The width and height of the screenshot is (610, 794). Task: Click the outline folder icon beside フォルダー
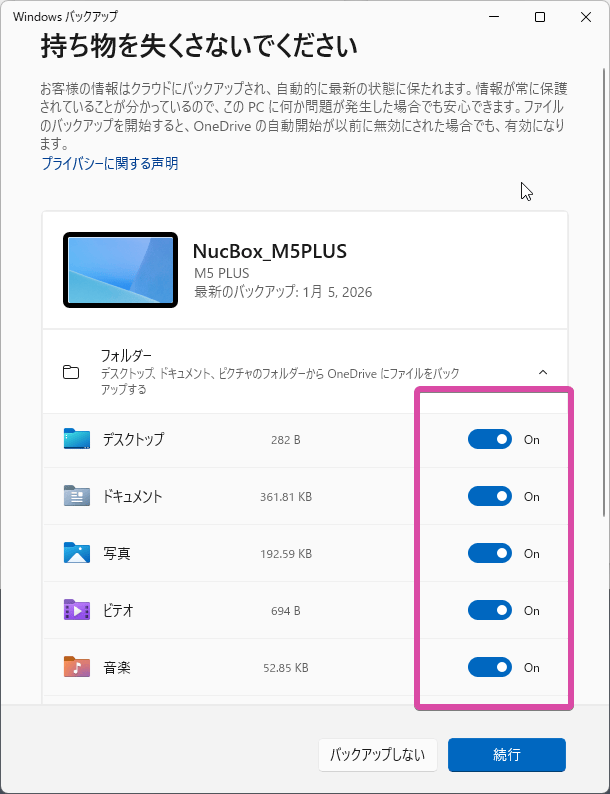[71, 372]
